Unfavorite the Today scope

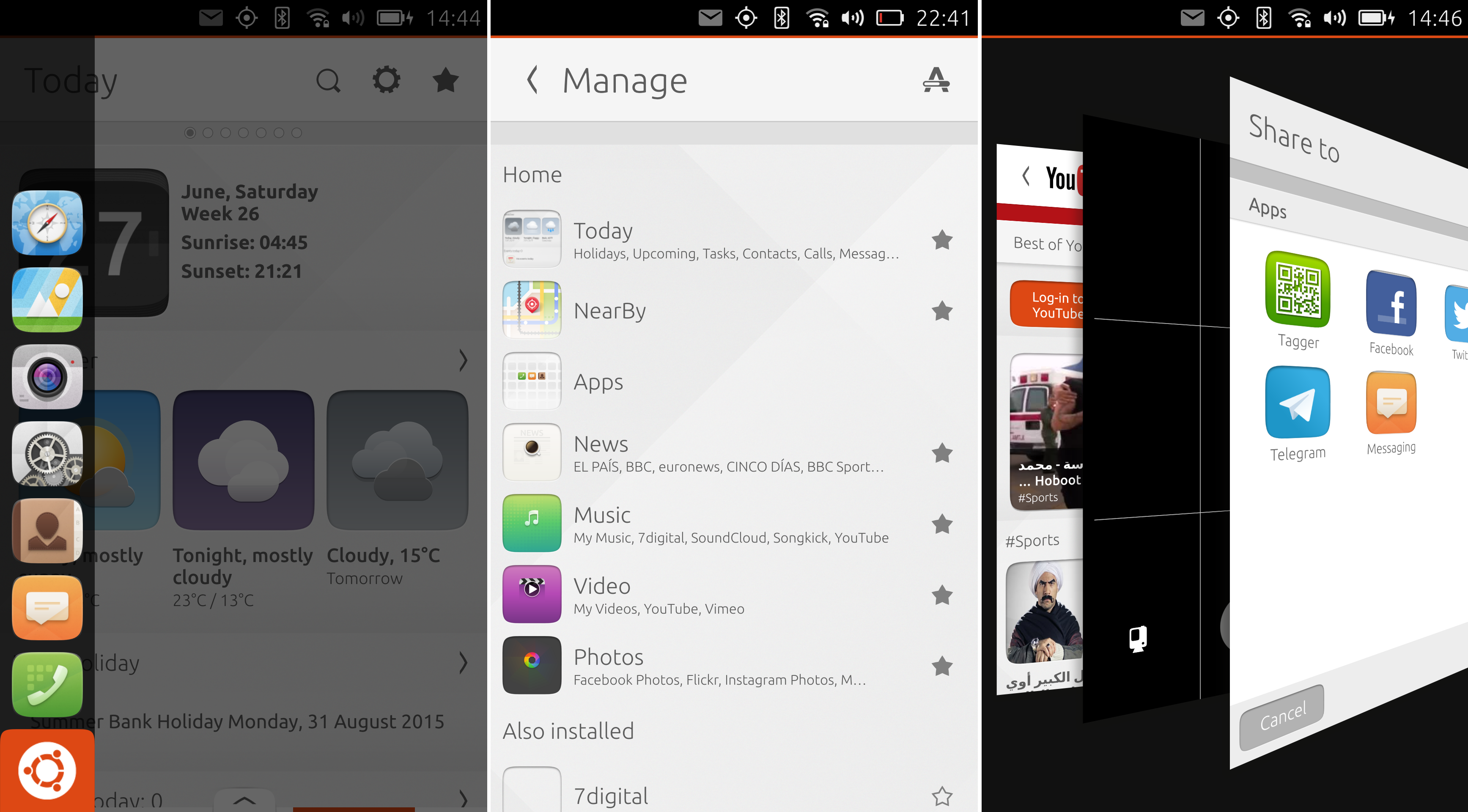942,240
